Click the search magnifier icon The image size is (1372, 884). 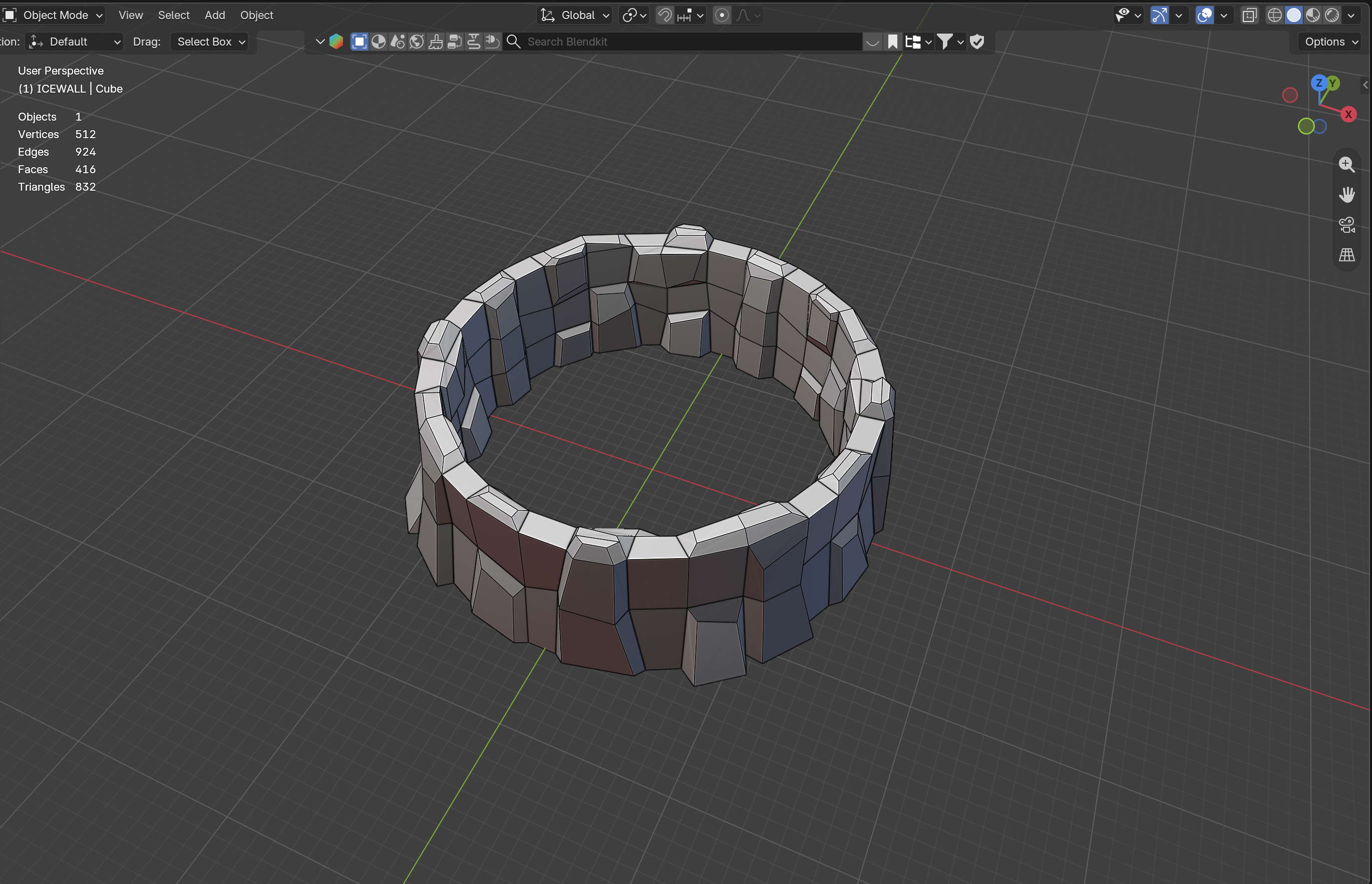tap(514, 42)
